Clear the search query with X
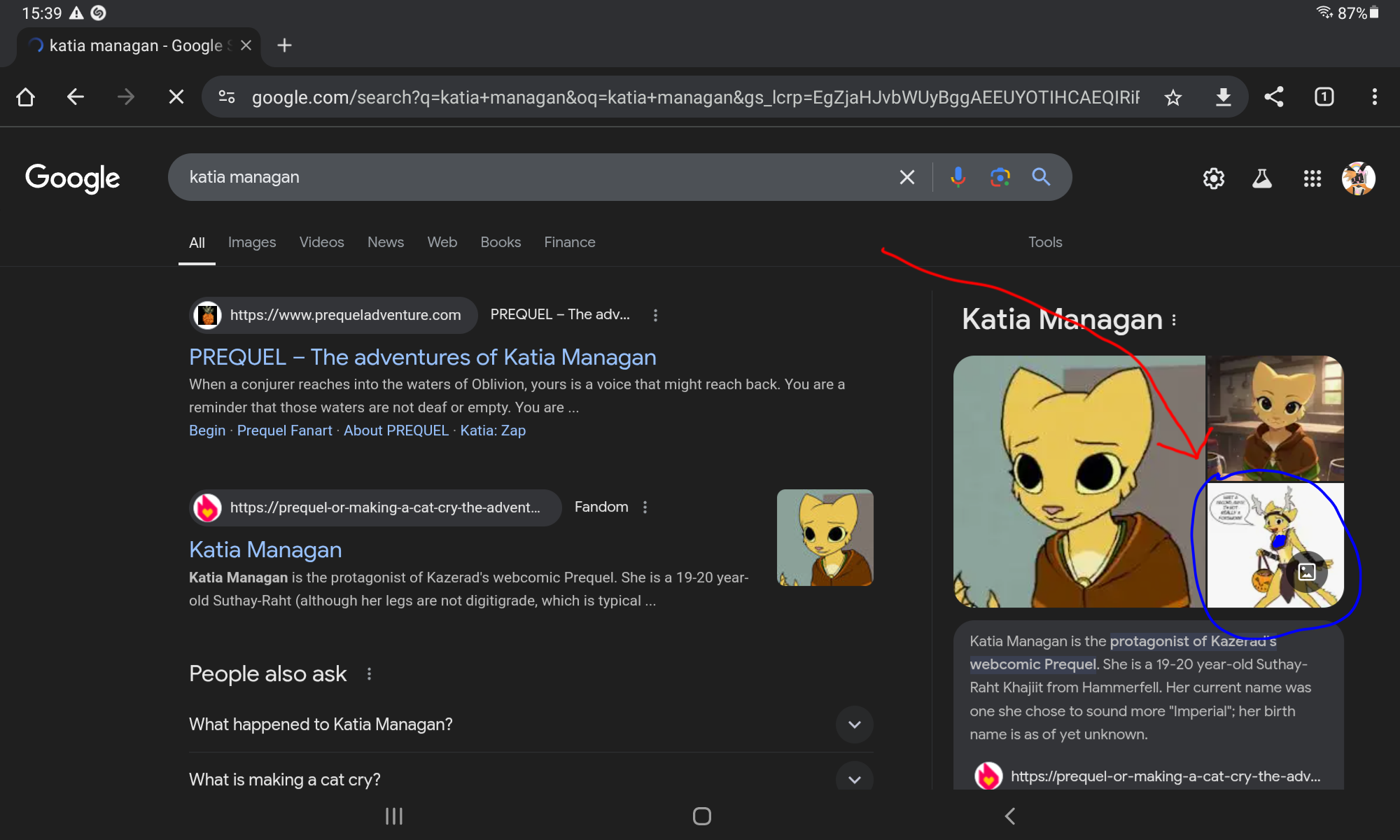The height and width of the screenshot is (840, 1400). (907, 177)
